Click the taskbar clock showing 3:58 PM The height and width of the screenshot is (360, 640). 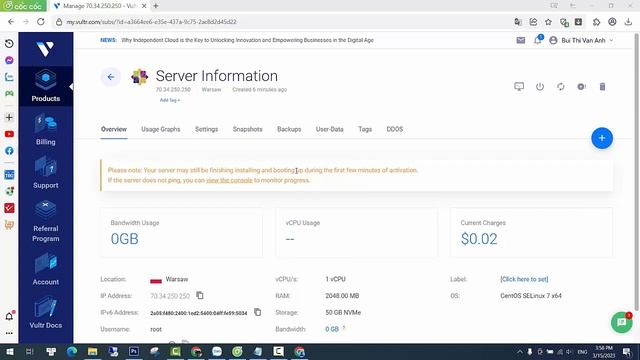point(604,351)
